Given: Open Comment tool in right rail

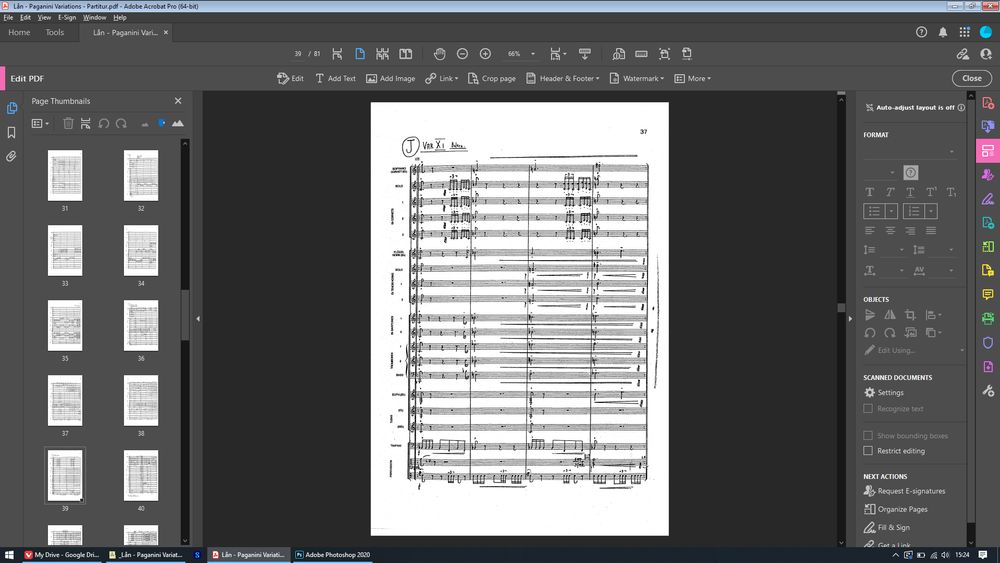Looking at the screenshot, I should [x=988, y=295].
